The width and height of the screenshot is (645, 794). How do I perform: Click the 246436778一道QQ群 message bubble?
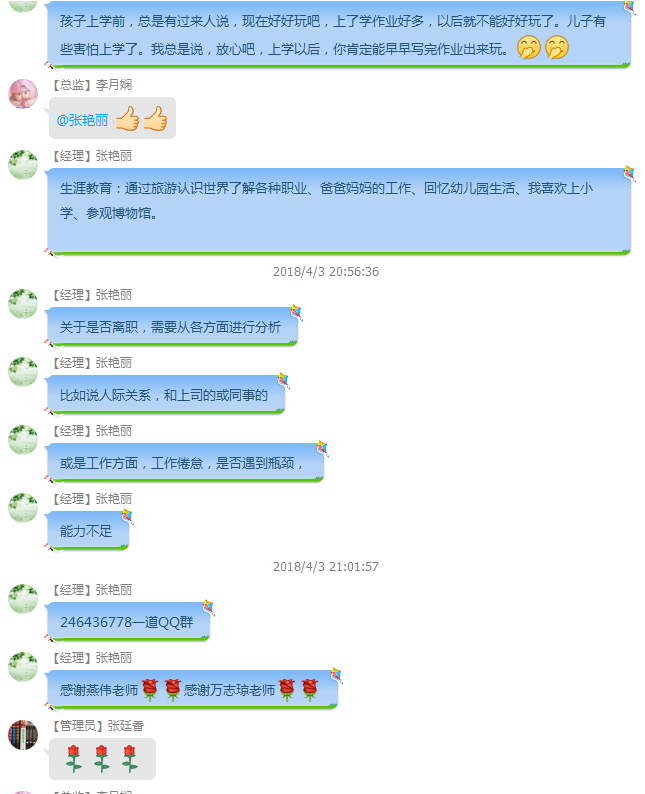pos(128,622)
